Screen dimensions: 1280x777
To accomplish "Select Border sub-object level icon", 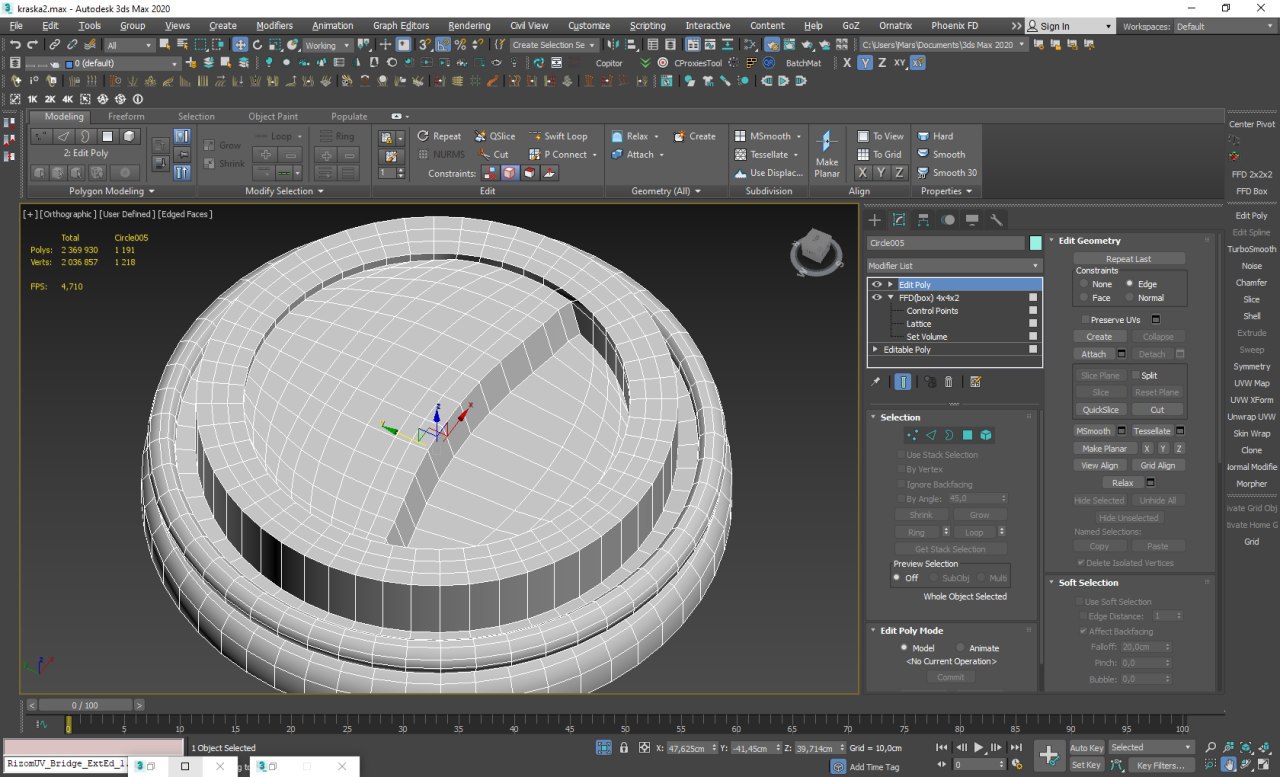I will tap(949, 435).
